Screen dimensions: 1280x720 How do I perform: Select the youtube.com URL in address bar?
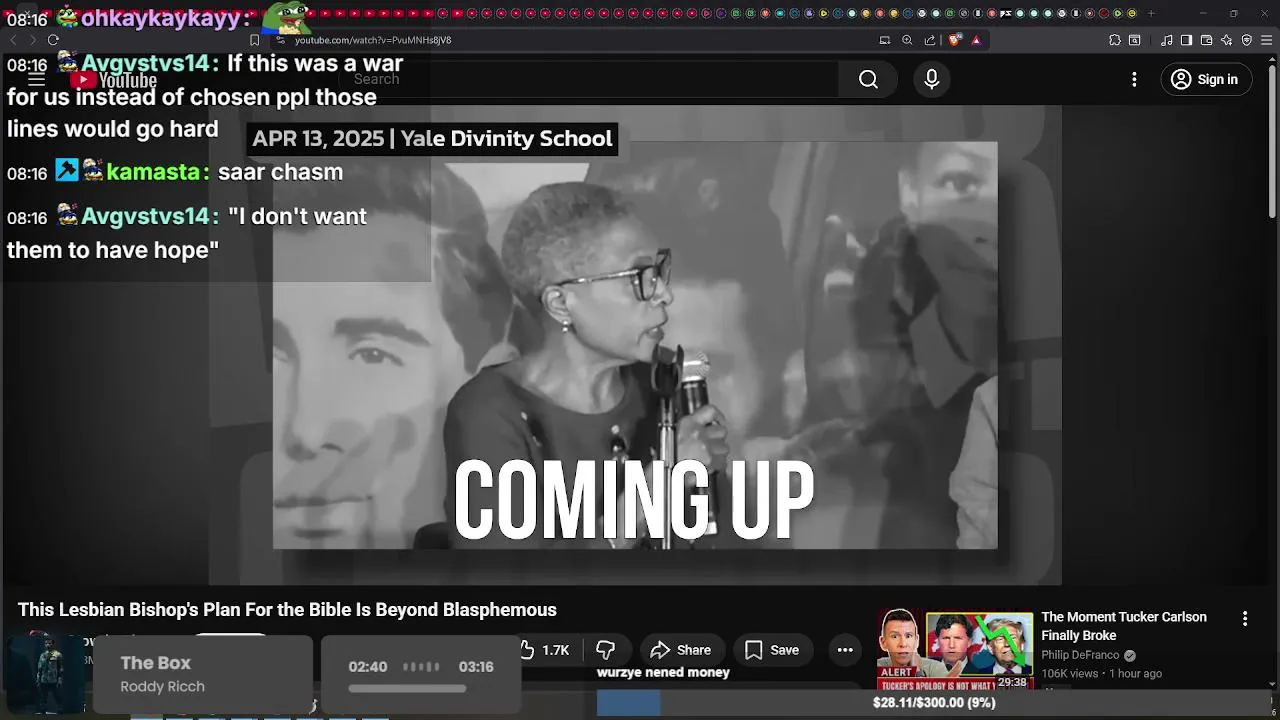pyautogui.click(x=373, y=40)
